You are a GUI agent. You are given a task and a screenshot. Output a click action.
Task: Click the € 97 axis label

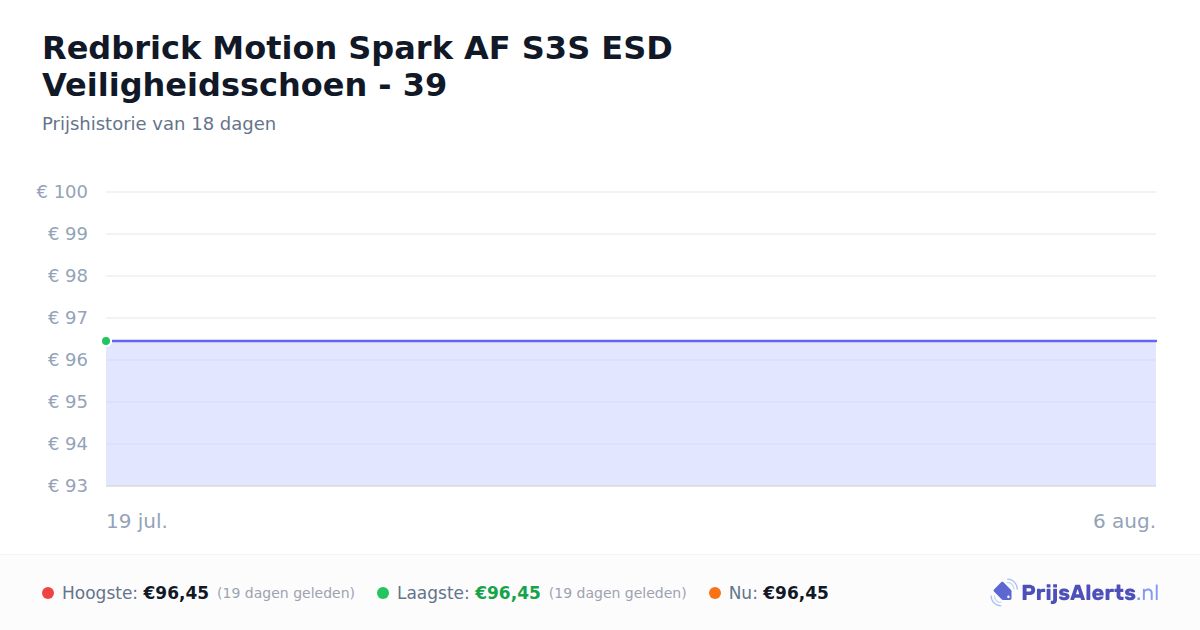pyautogui.click(x=68, y=318)
